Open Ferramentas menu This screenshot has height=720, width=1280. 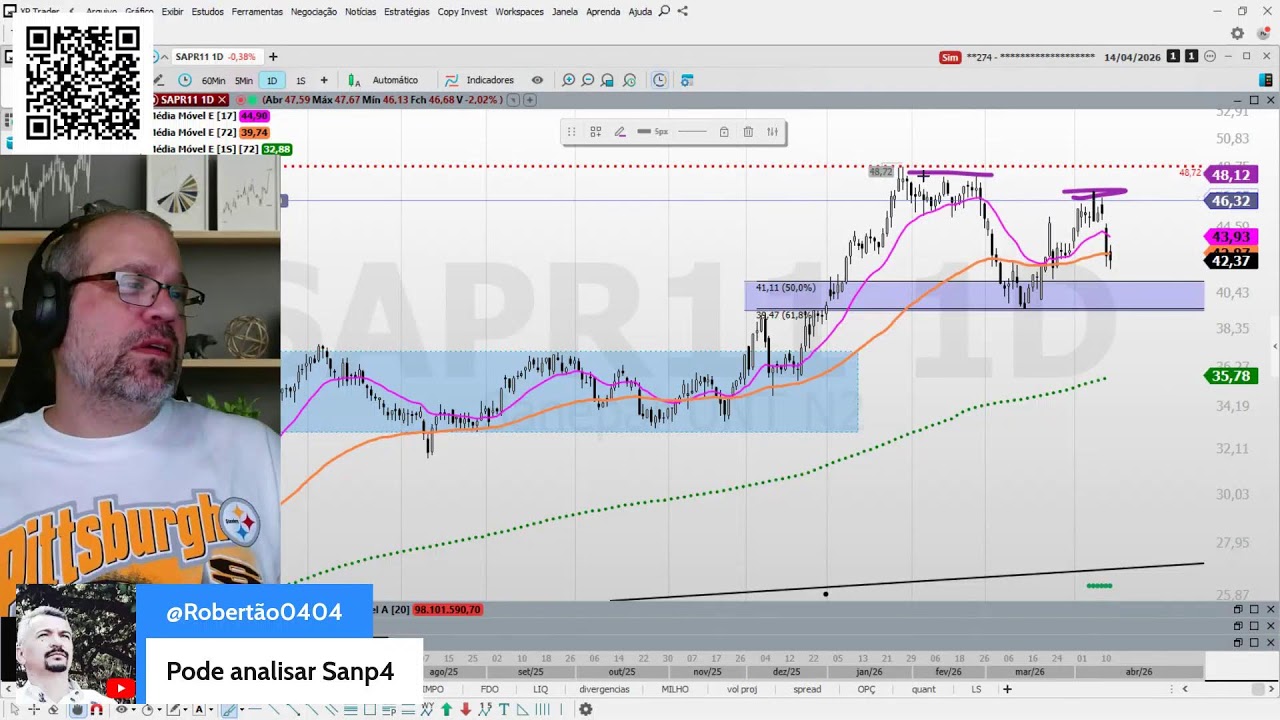[x=257, y=12]
